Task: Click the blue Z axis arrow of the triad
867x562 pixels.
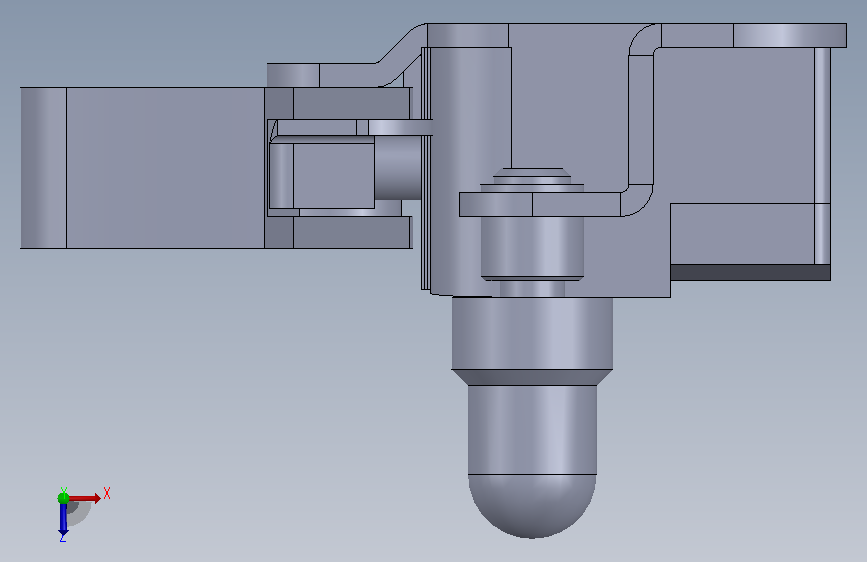Action: pos(63,519)
